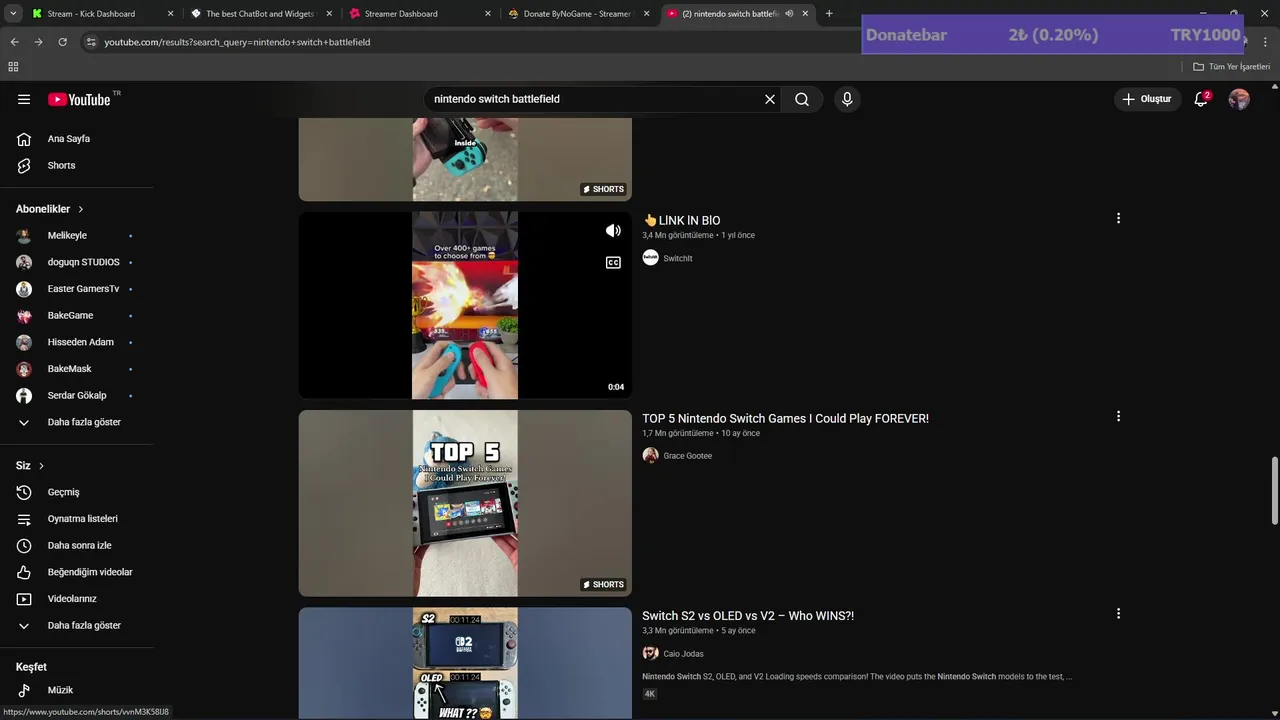This screenshot has width=1280, height=720.
Task: Toggle captions on LINK IN BIO preview
Action: (613, 263)
